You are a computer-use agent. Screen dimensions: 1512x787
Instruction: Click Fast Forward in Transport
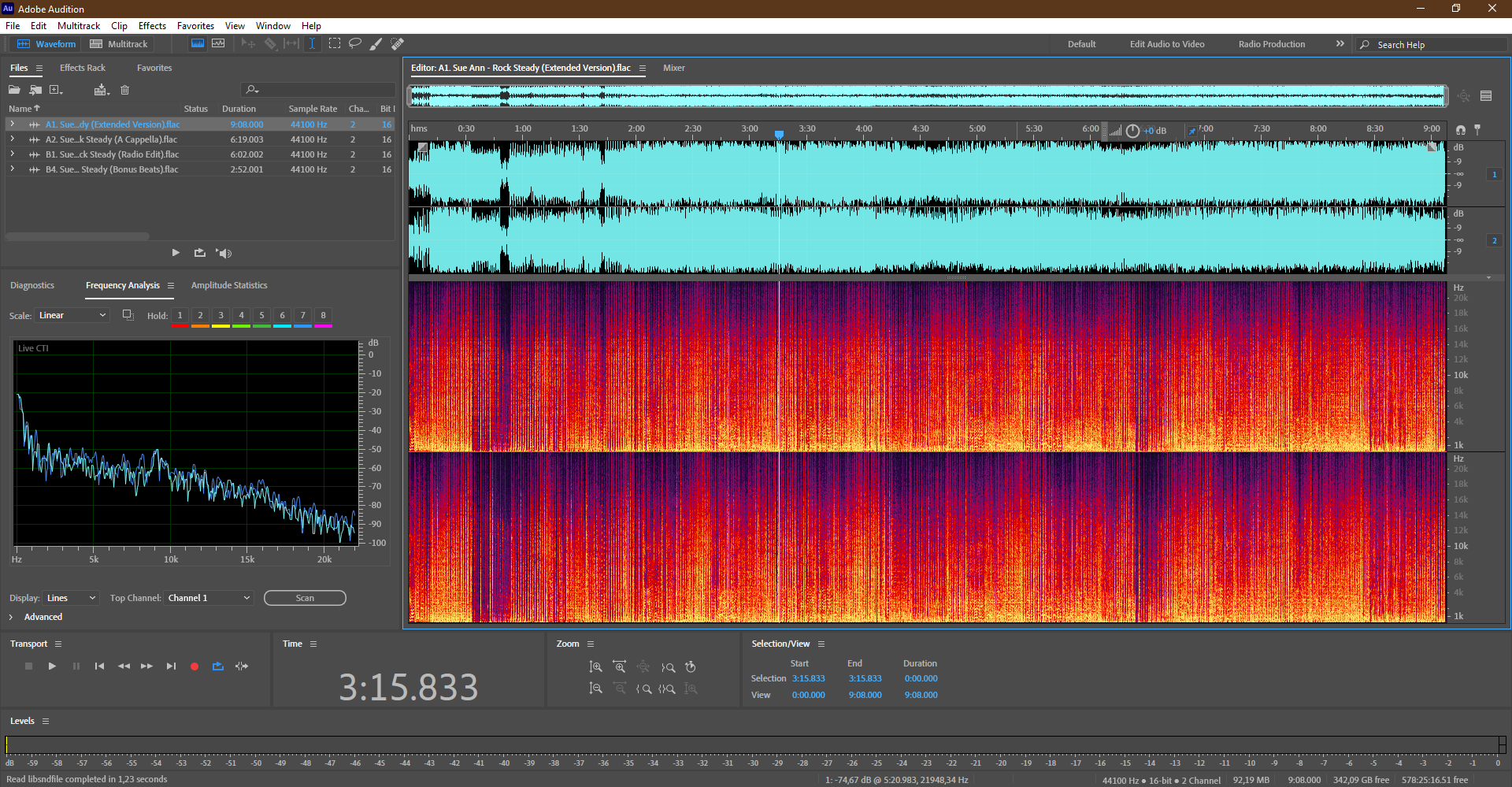pos(146,666)
